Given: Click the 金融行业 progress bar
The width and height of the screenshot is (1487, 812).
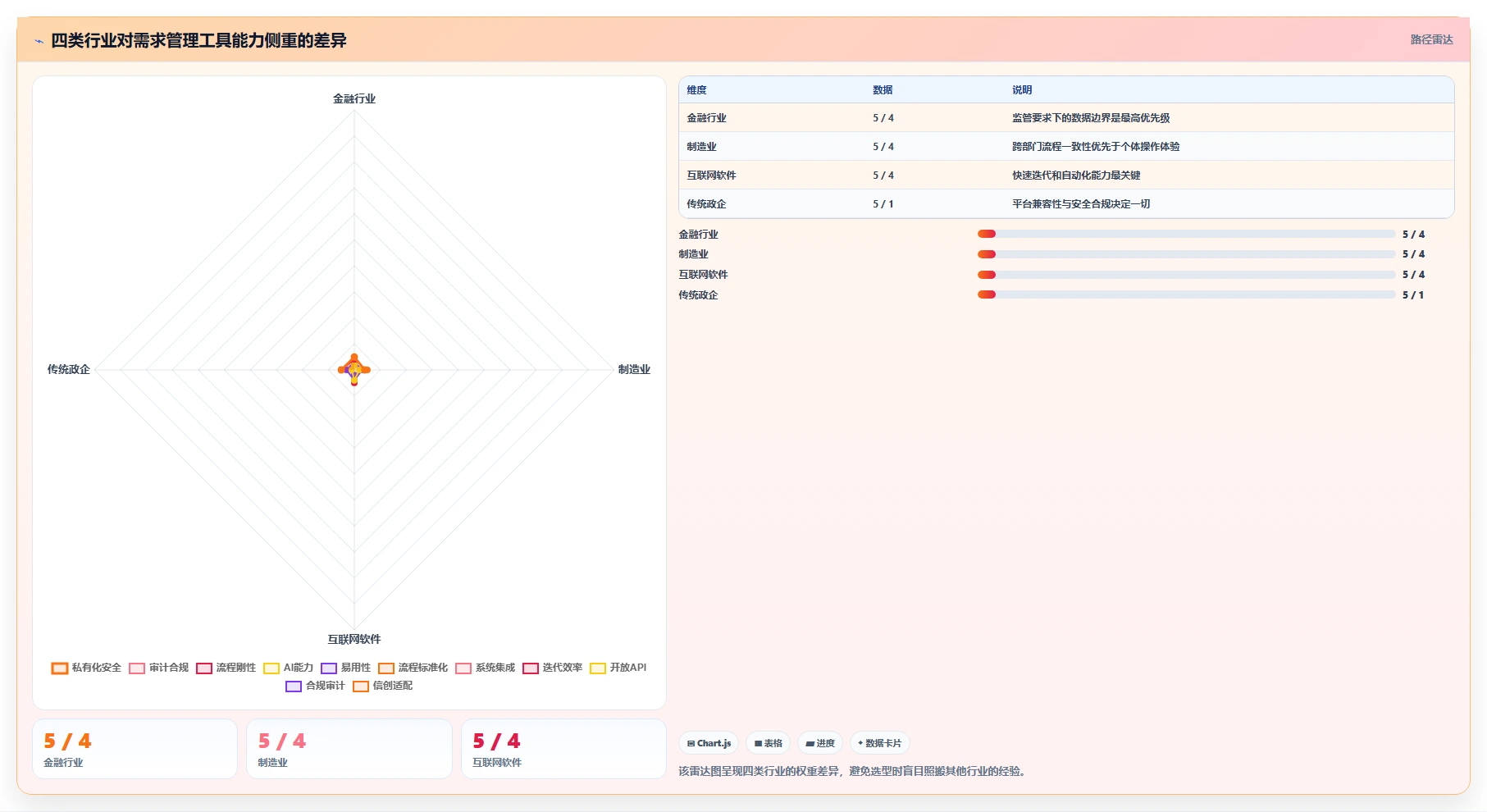Looking at the screenshot, I should click(x=1186, y=234).
